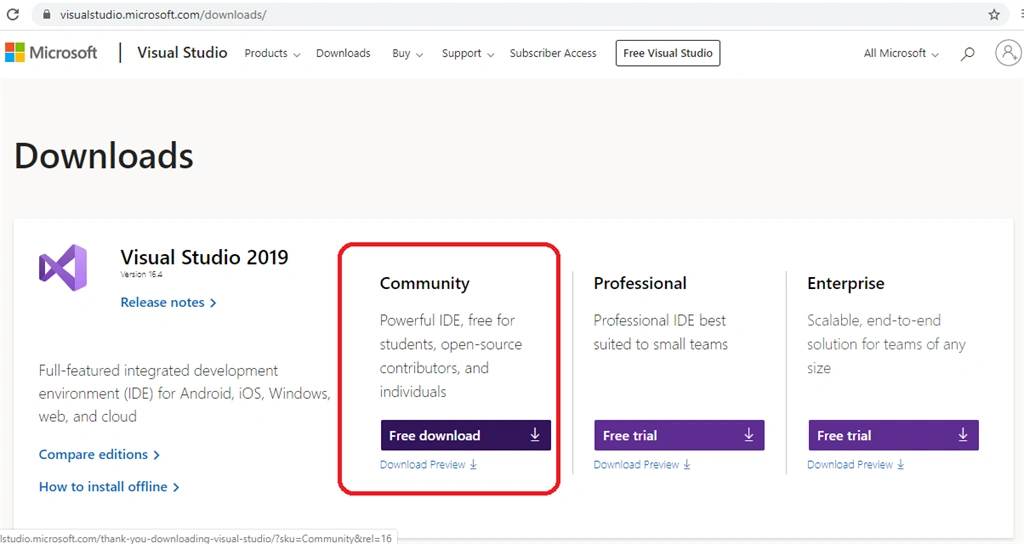Click the arrow icon next to Community Download Preview
1024x544 pixels.
(473, 464)
